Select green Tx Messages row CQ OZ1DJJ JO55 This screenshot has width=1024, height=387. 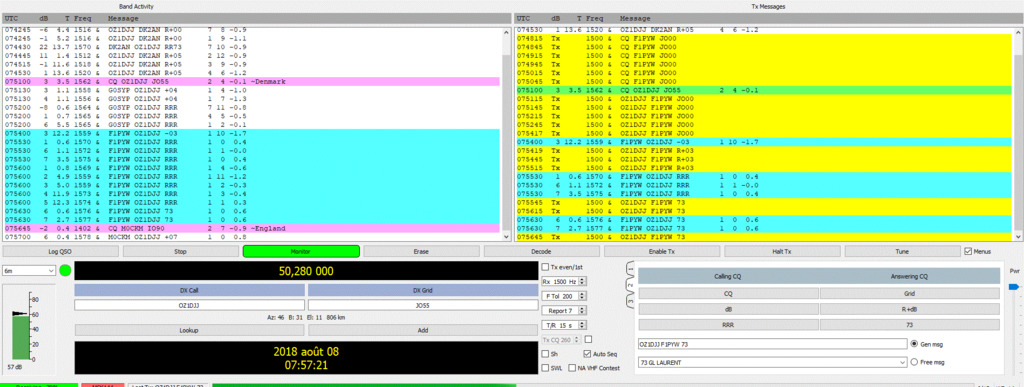point(764,90)
